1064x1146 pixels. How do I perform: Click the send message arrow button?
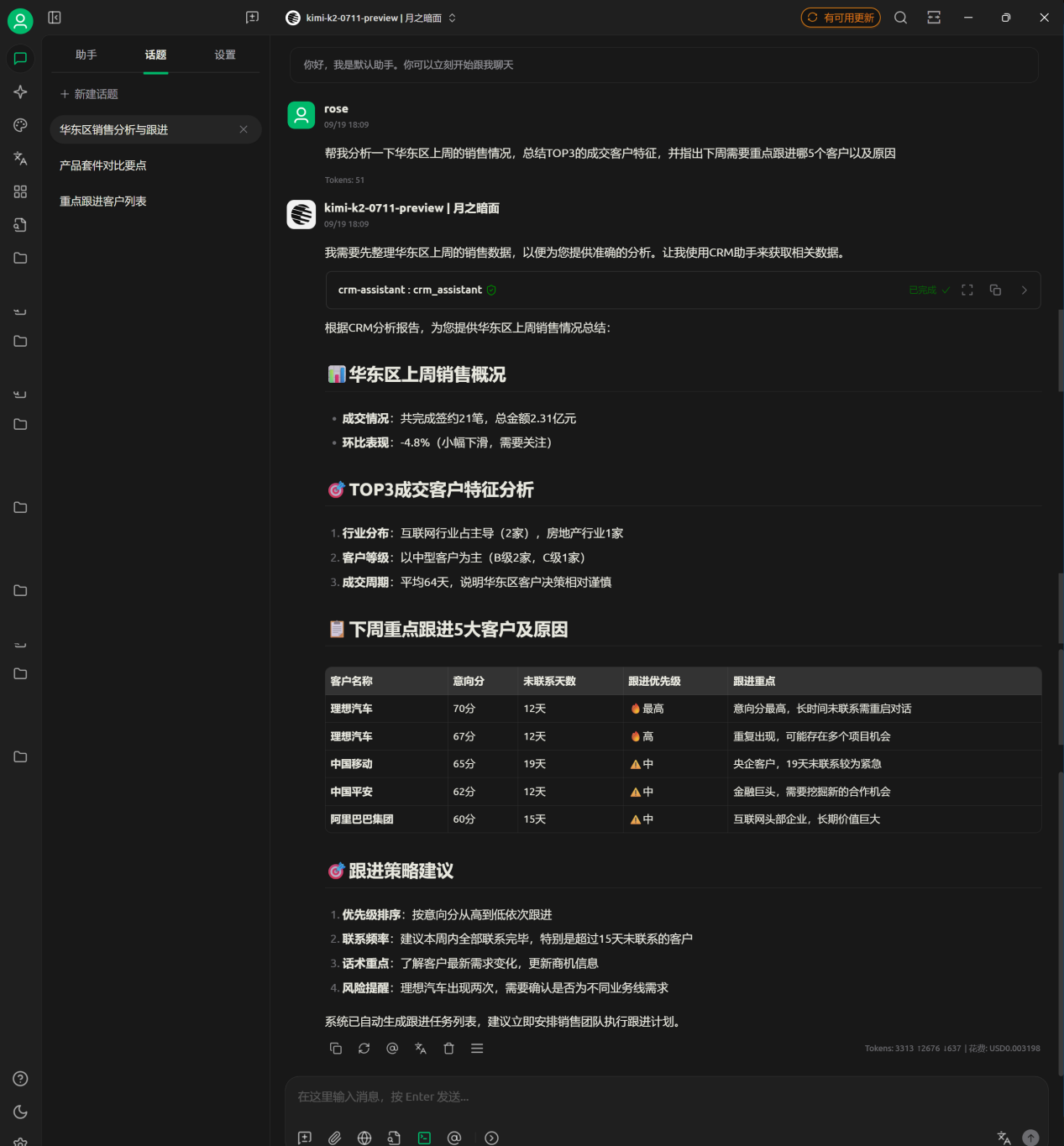[x=1030, y=1138]
